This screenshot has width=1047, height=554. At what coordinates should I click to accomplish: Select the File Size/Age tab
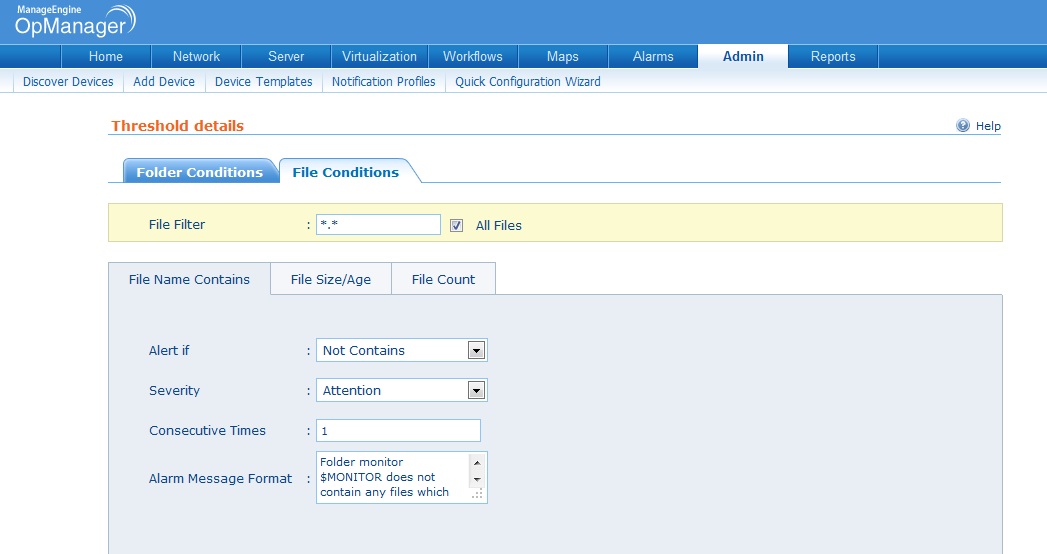tap(330, 279)
